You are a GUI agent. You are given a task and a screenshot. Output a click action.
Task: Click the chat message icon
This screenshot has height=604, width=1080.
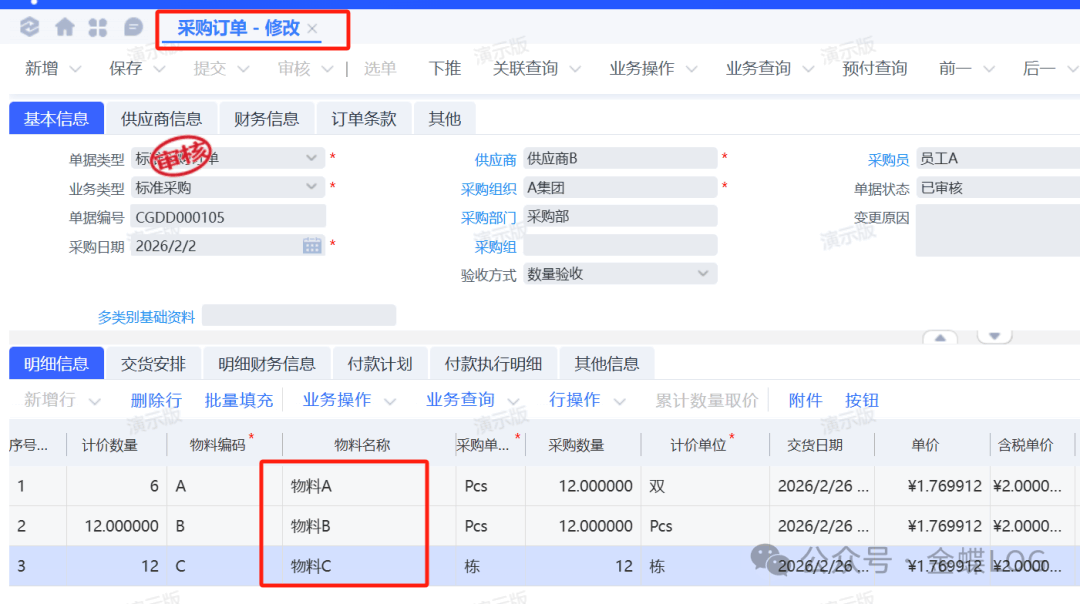pyautogui.click(x=132, y=27)
